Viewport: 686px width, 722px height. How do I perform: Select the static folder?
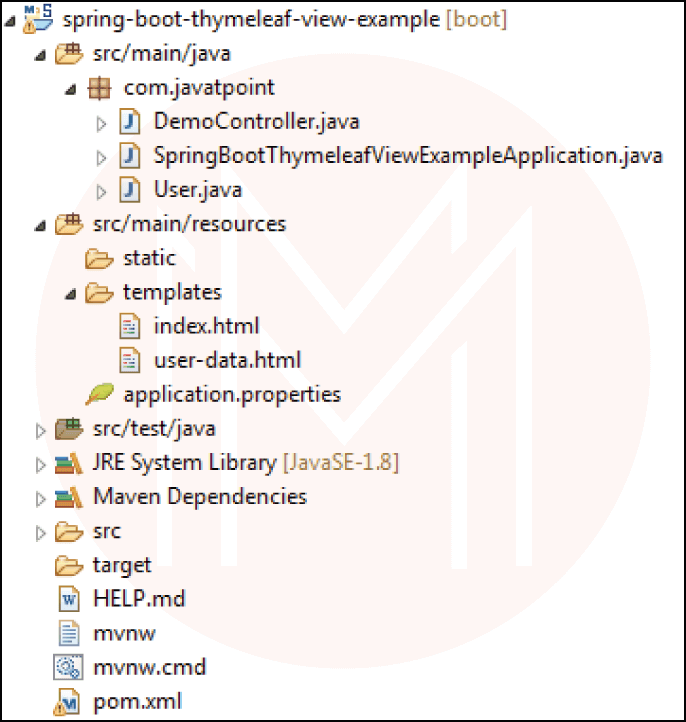(x=149, y=258)
